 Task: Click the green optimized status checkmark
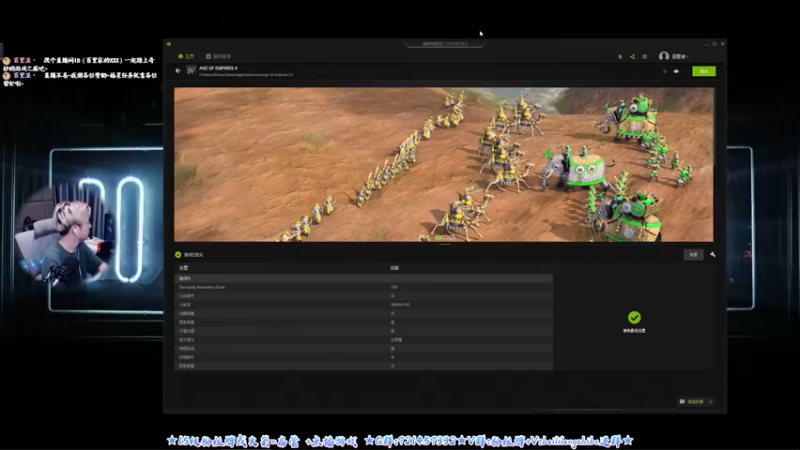(x=178, y=255)
